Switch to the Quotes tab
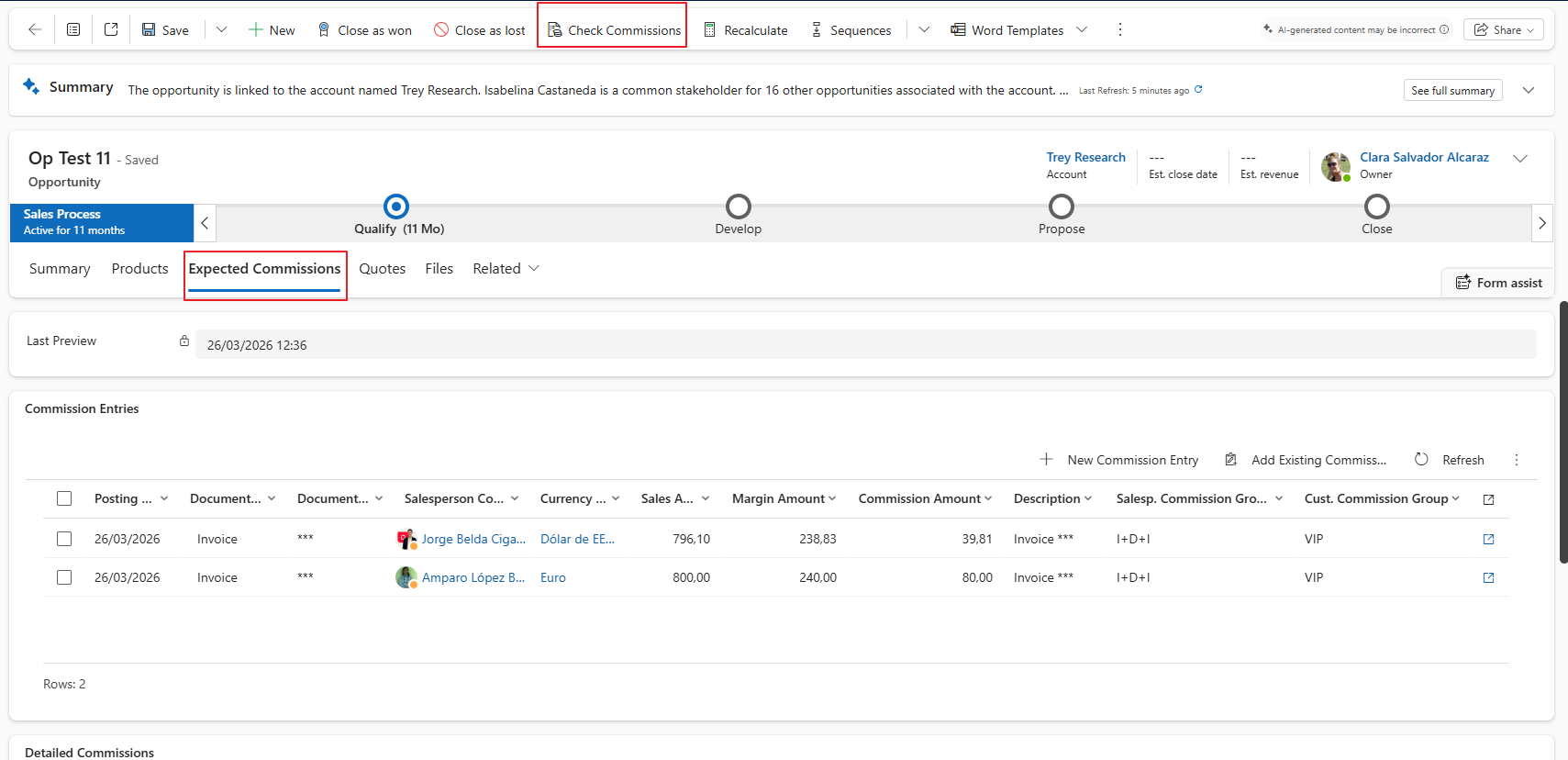 383,268
